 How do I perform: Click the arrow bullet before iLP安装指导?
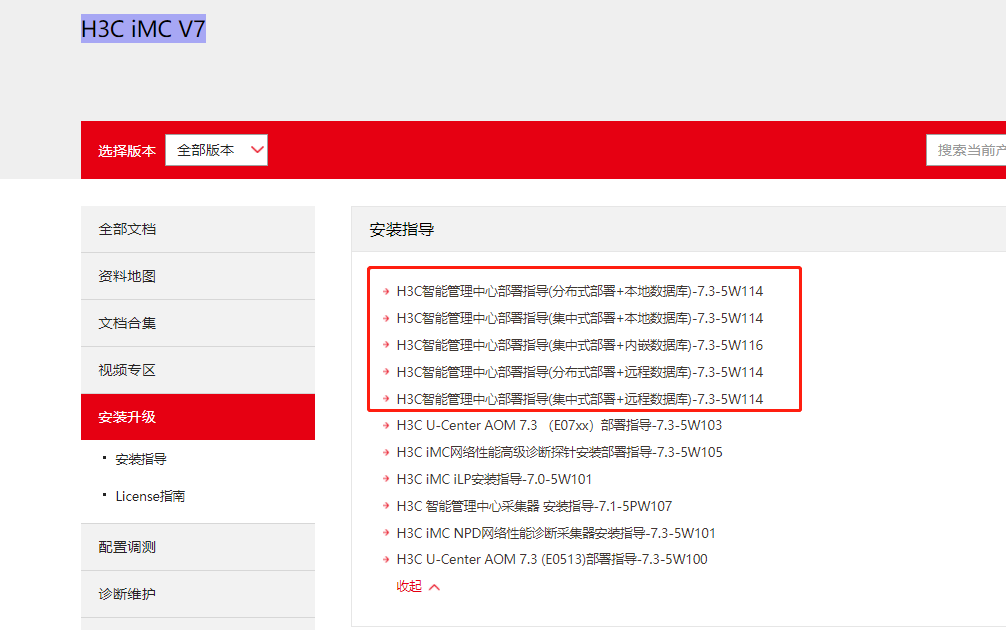point(386,479)
